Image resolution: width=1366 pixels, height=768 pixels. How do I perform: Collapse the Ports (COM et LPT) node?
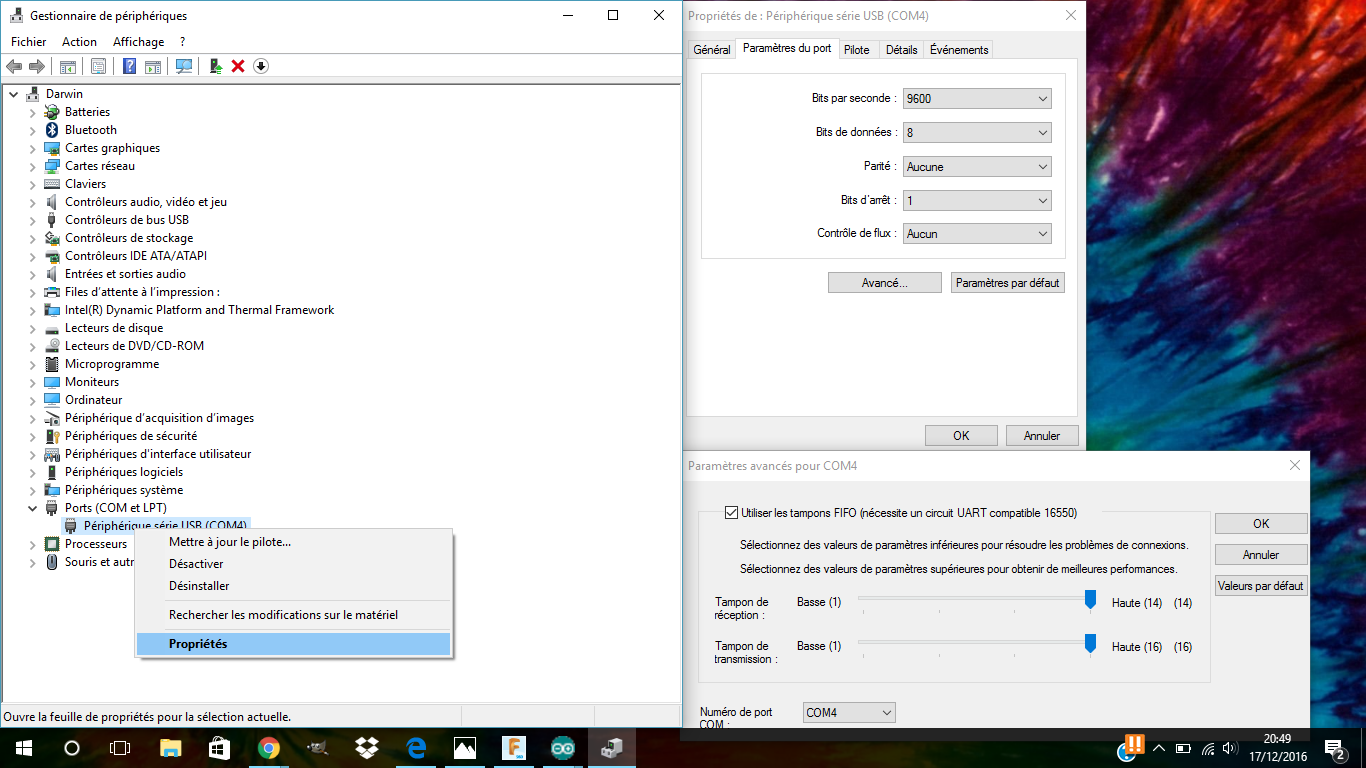click(32, 508)
